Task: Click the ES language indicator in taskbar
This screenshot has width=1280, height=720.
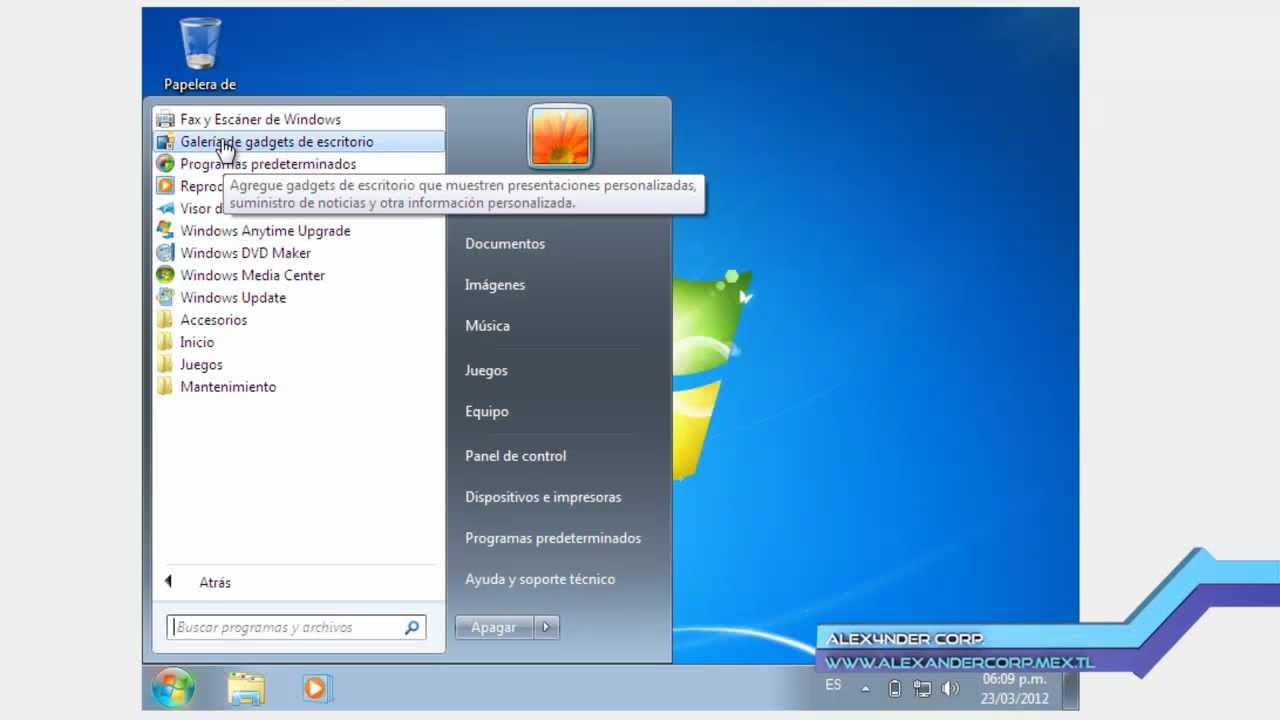Action: click(x=833, y=686)
